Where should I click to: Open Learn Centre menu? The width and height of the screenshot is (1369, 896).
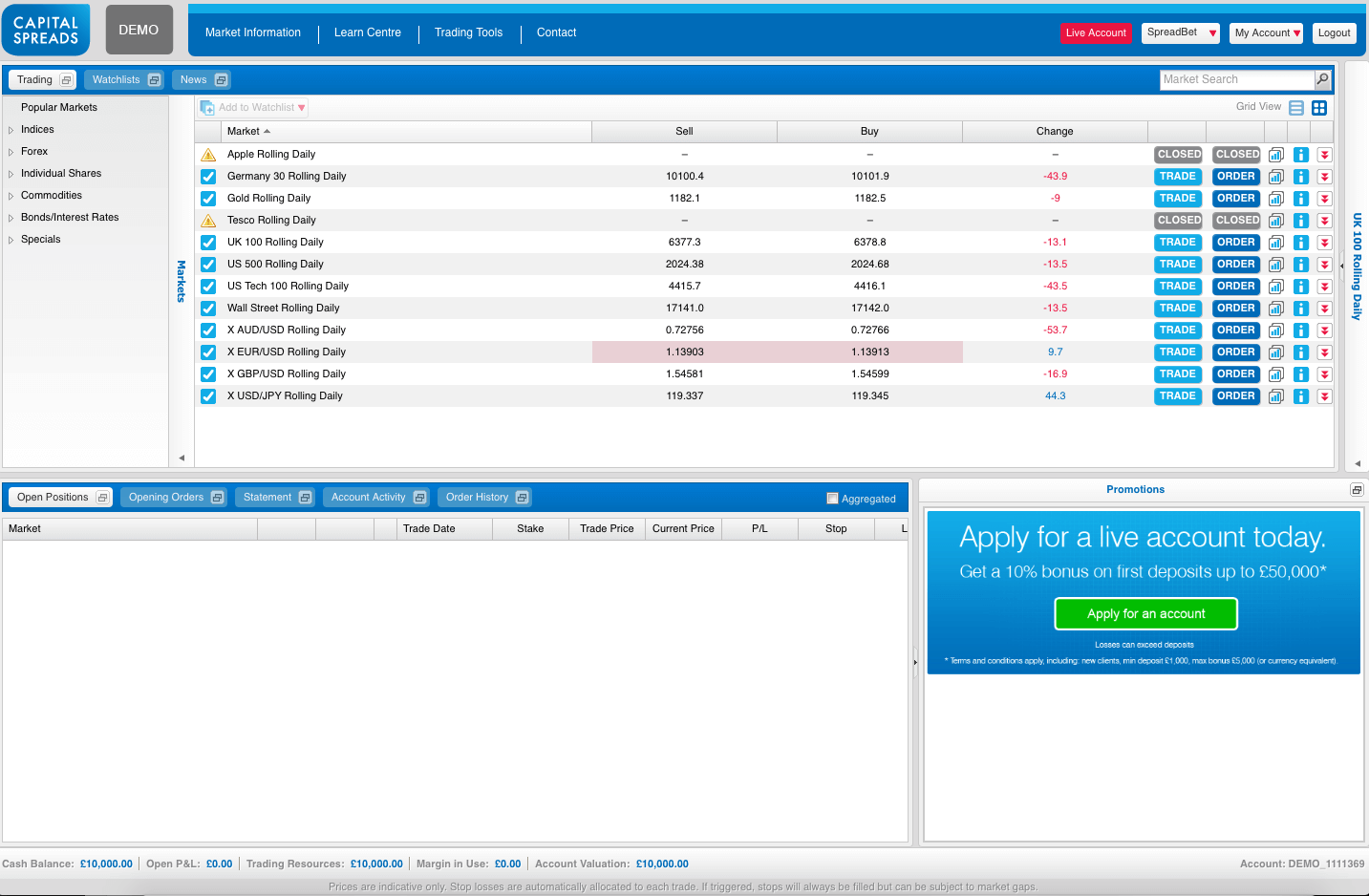tap(368, 32)
